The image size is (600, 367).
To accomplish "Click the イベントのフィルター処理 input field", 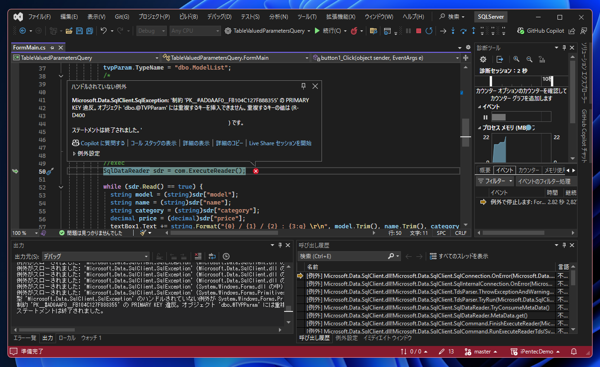I will click(546, 181).
